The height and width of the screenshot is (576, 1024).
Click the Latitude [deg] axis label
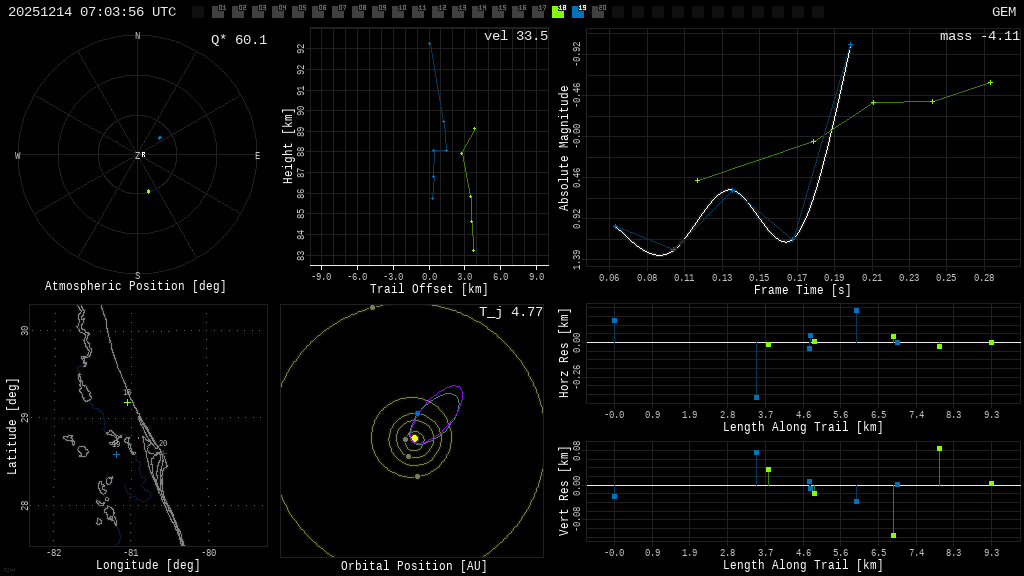[x=12, y=426]
